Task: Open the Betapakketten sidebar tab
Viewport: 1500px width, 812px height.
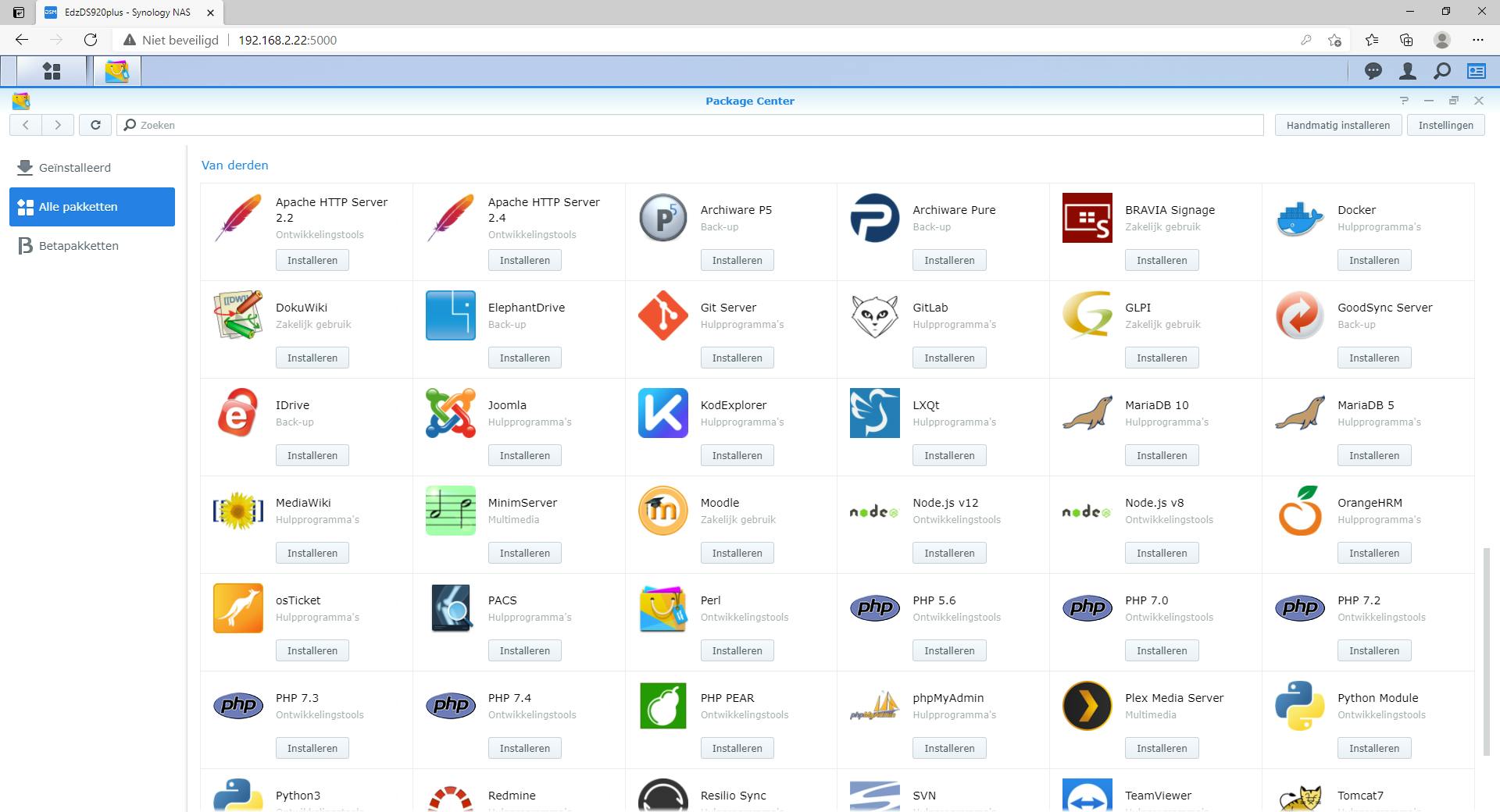Action: point(92,246)
